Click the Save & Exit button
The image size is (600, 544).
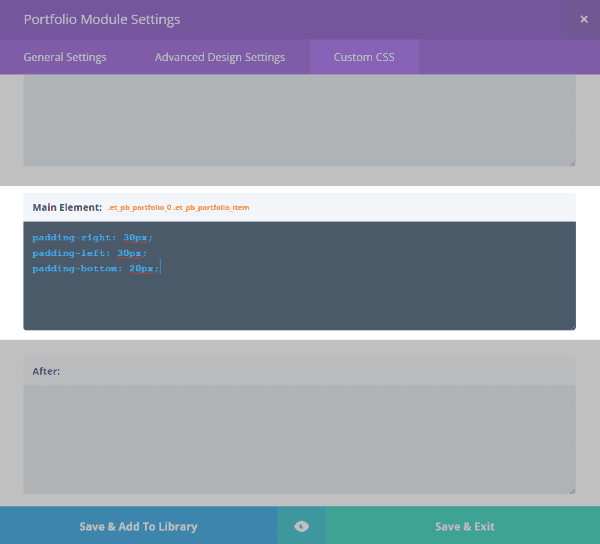pos(464,526)
